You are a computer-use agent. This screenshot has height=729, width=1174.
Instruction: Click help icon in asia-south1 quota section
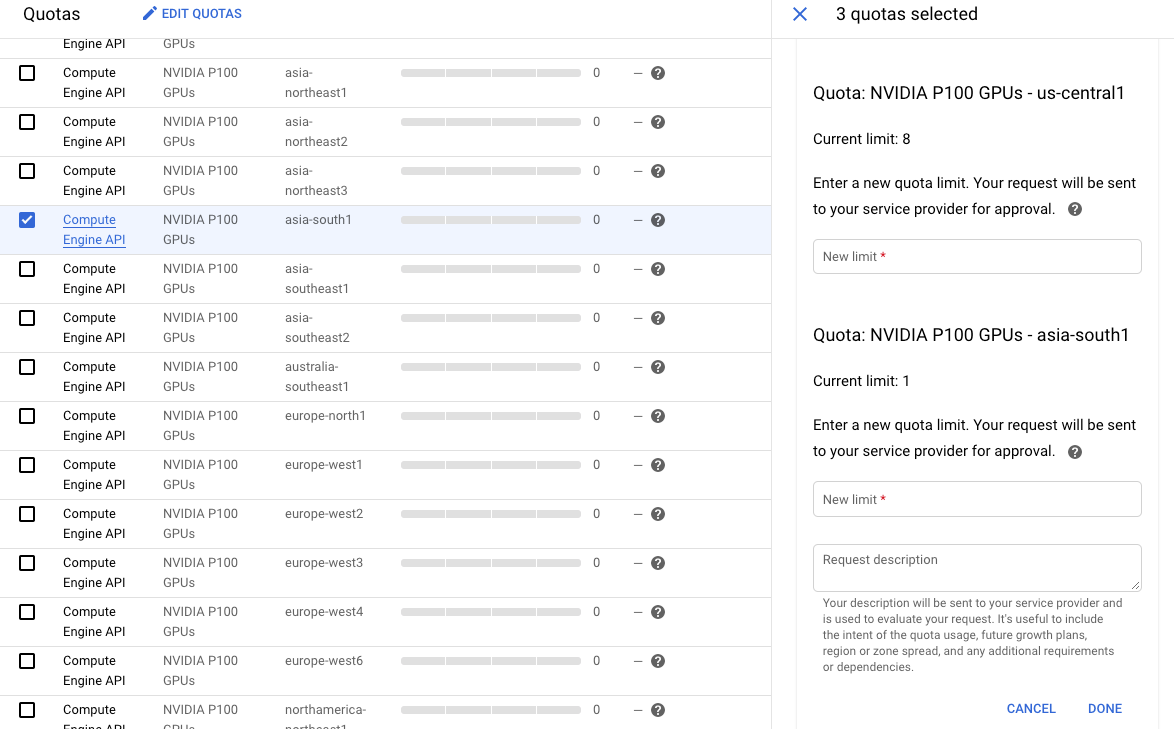click(1074, 452)
